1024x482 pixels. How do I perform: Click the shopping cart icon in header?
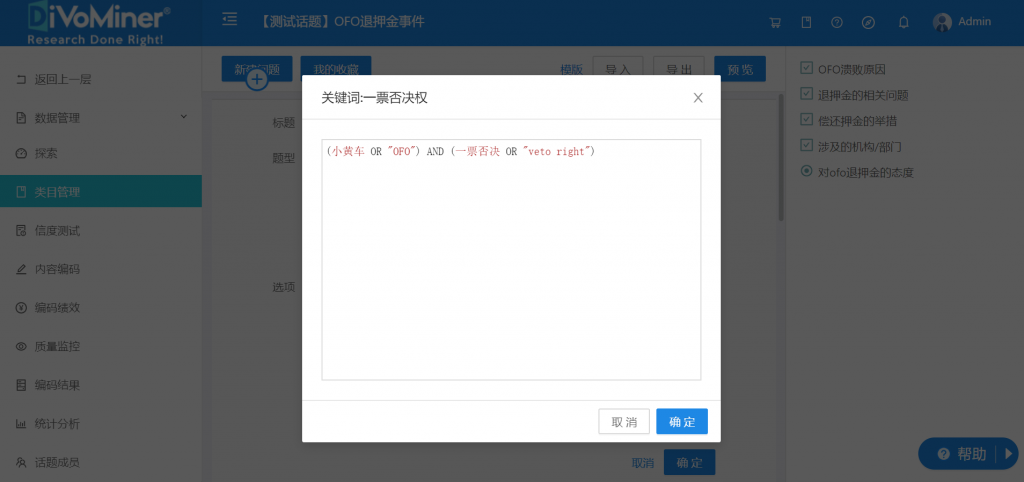click(775, 22)
